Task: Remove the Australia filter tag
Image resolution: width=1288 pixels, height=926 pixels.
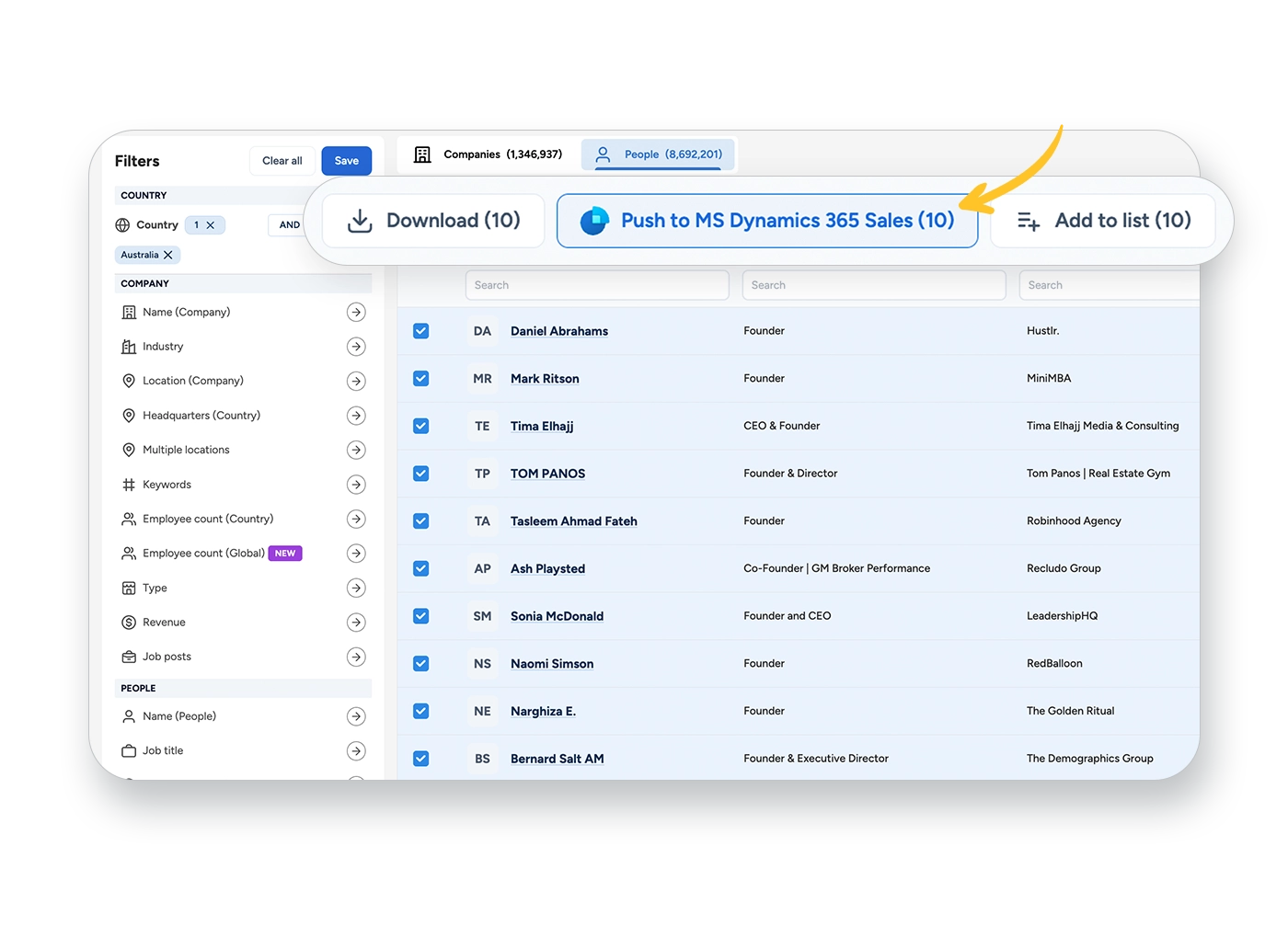Action: [x=168, y=255]
